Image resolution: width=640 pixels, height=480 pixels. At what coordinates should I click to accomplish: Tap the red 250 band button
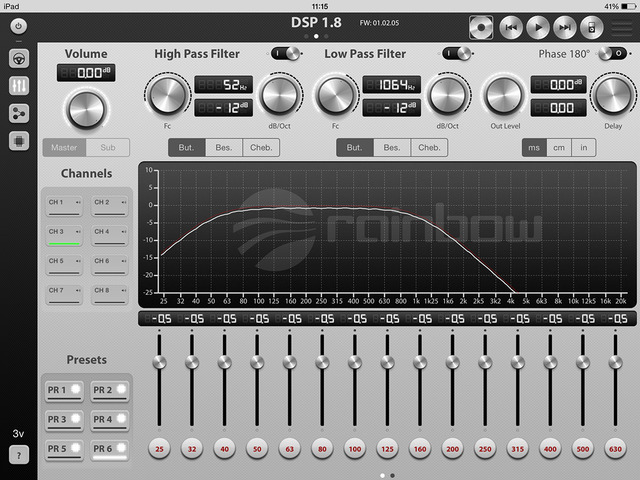tap(485, 449)
